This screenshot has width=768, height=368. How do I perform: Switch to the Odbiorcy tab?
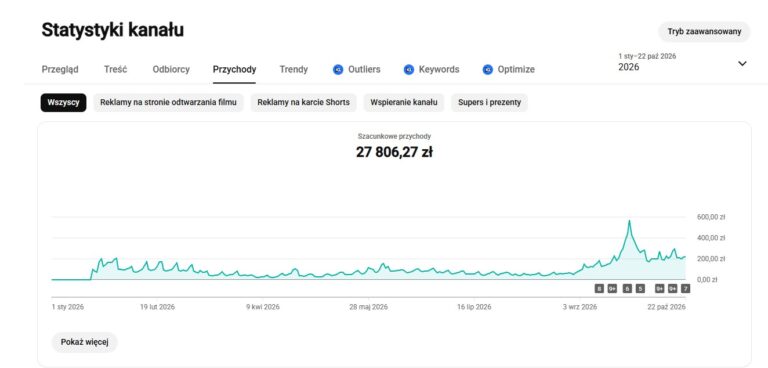coord(171,70)
